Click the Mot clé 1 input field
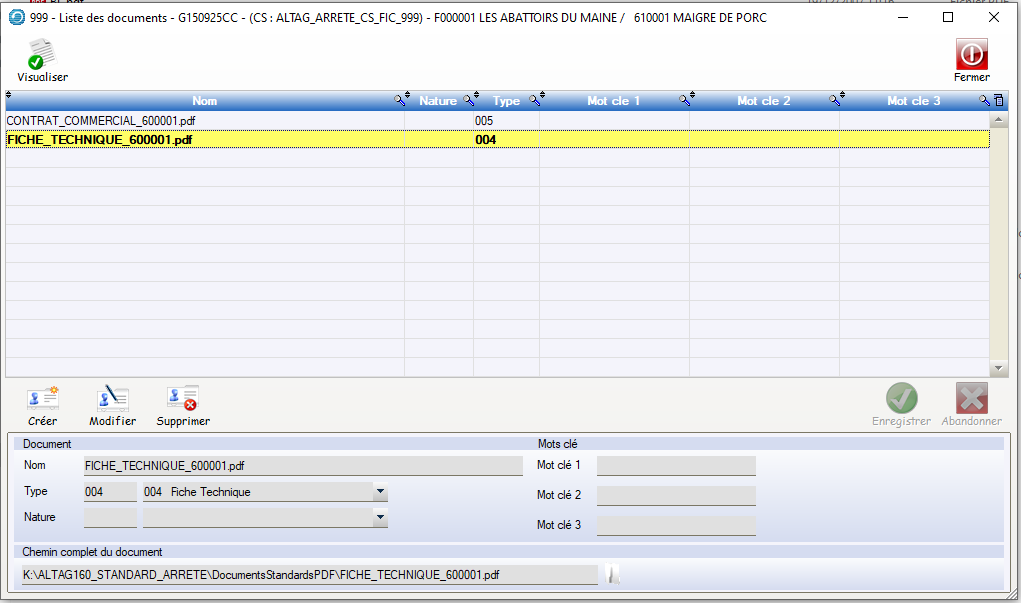 click(x=676, y=465)
